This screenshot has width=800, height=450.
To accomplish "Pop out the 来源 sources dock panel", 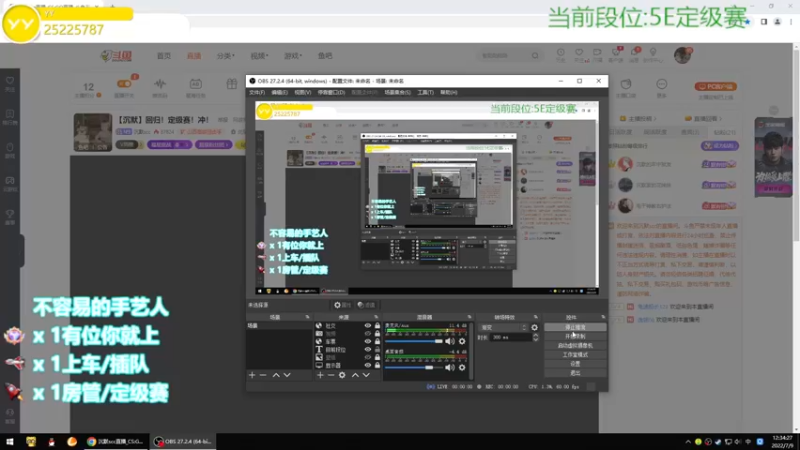I will click(x=376, y=317).
